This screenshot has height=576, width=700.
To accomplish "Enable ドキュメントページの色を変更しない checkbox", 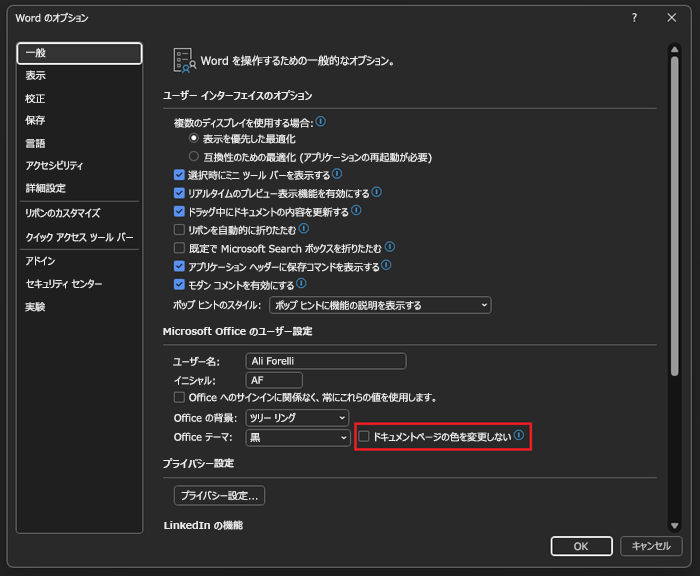I will coord(364,437).
